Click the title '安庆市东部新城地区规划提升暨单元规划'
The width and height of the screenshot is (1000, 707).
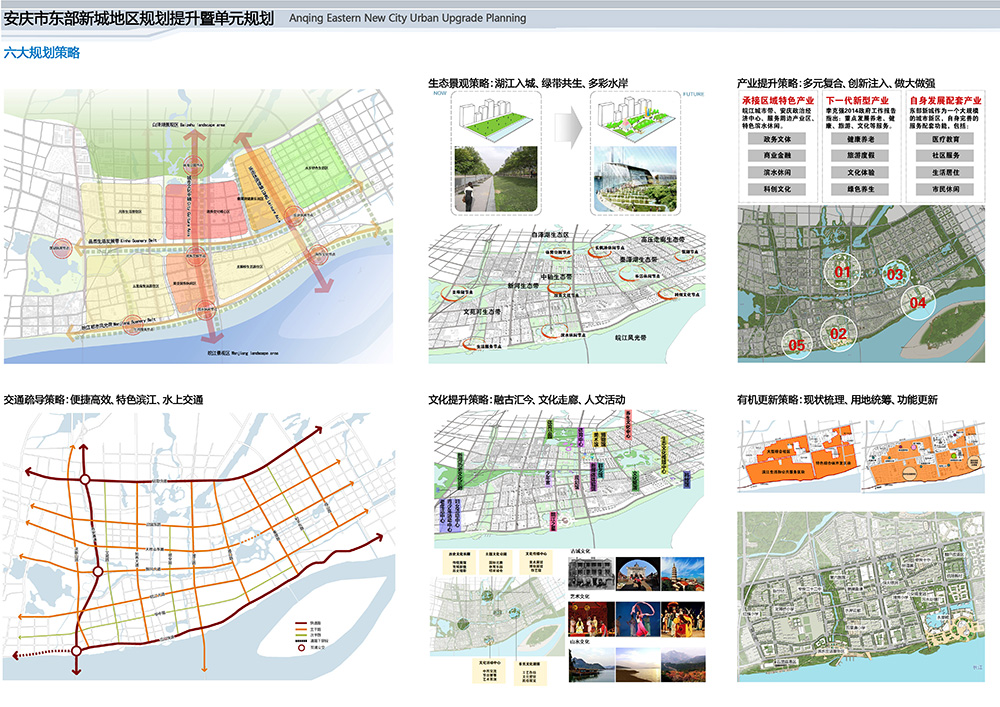[139, 18]
